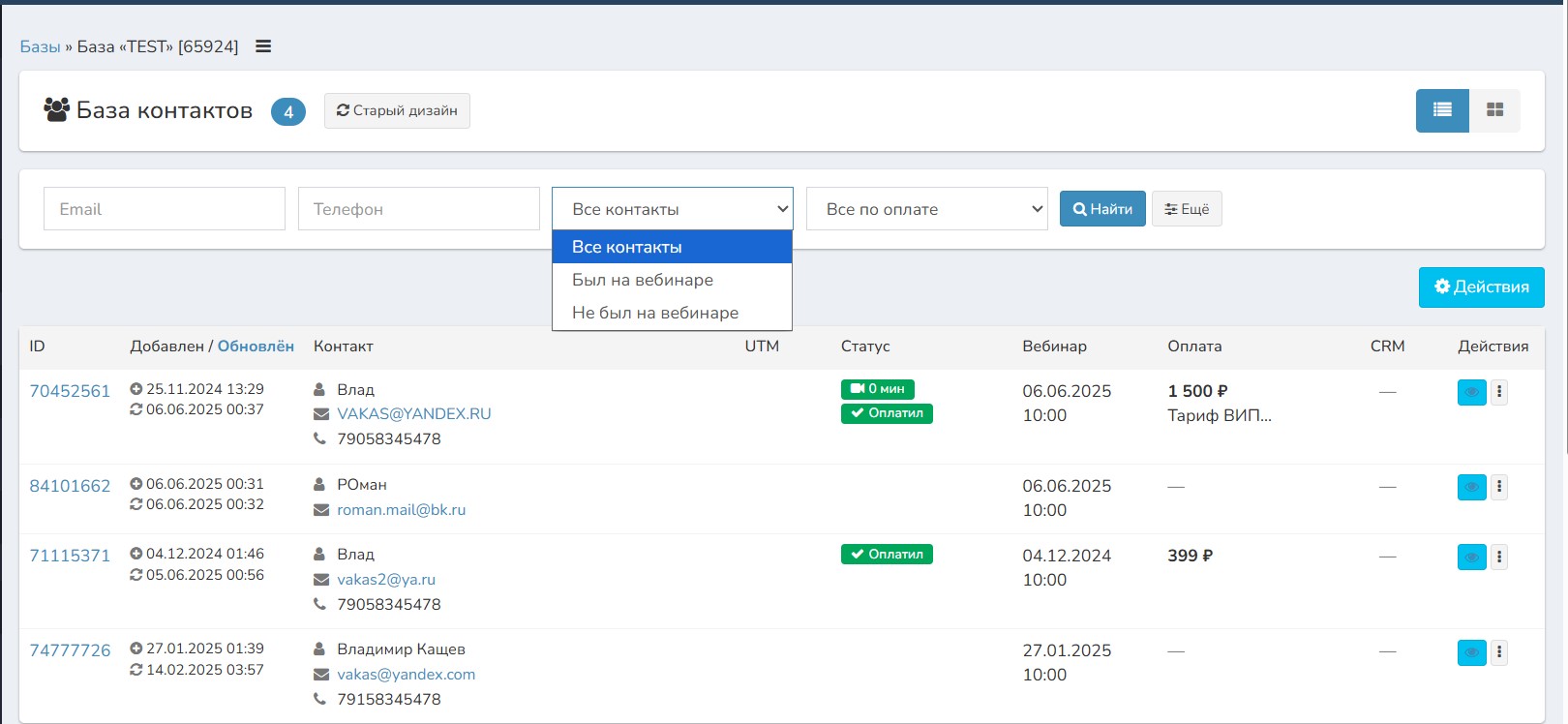1568x724 pixels.
Task: Switch to list view layout
Action: coord(1442,110)
